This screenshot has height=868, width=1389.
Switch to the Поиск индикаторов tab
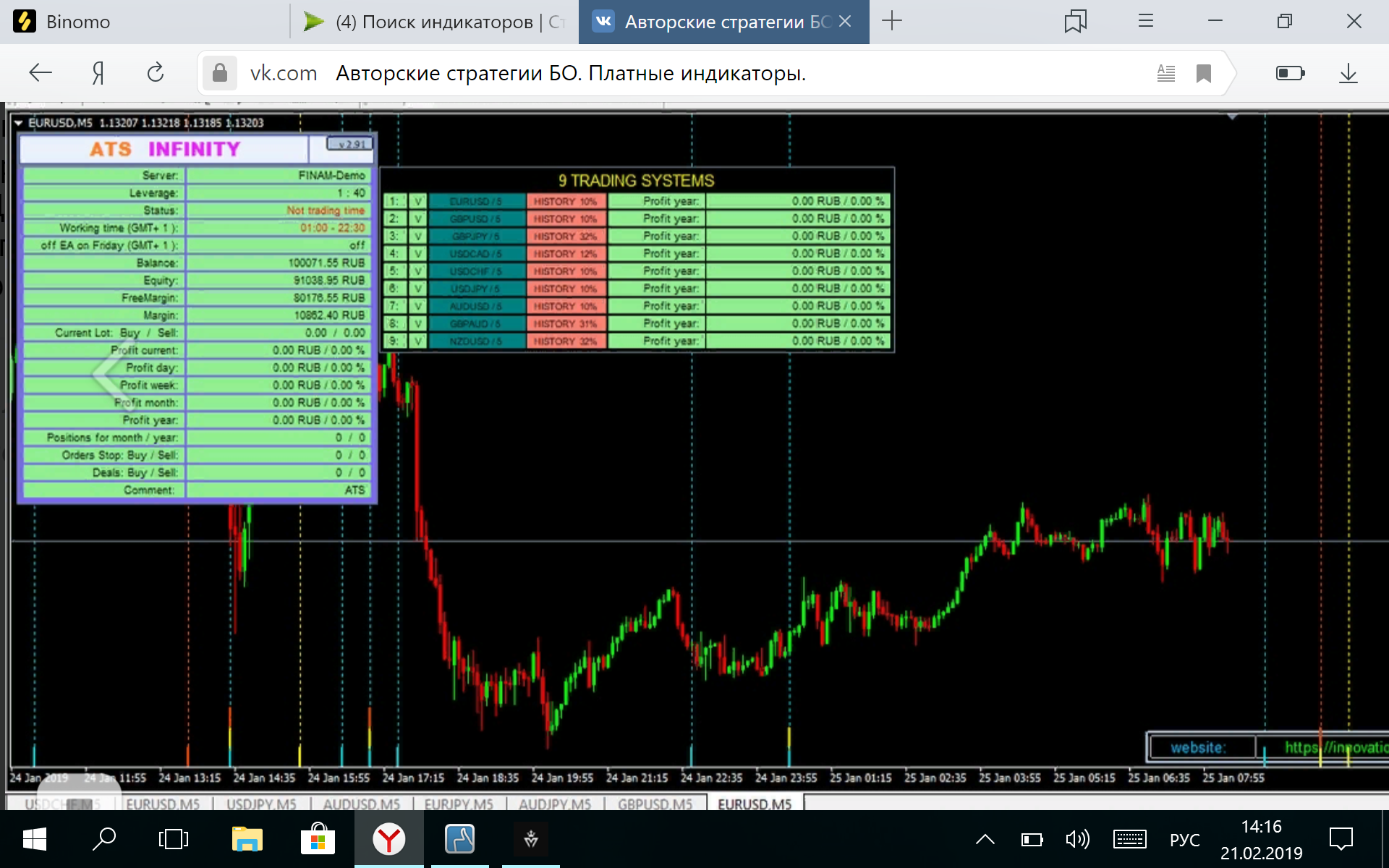pos(434,22)
